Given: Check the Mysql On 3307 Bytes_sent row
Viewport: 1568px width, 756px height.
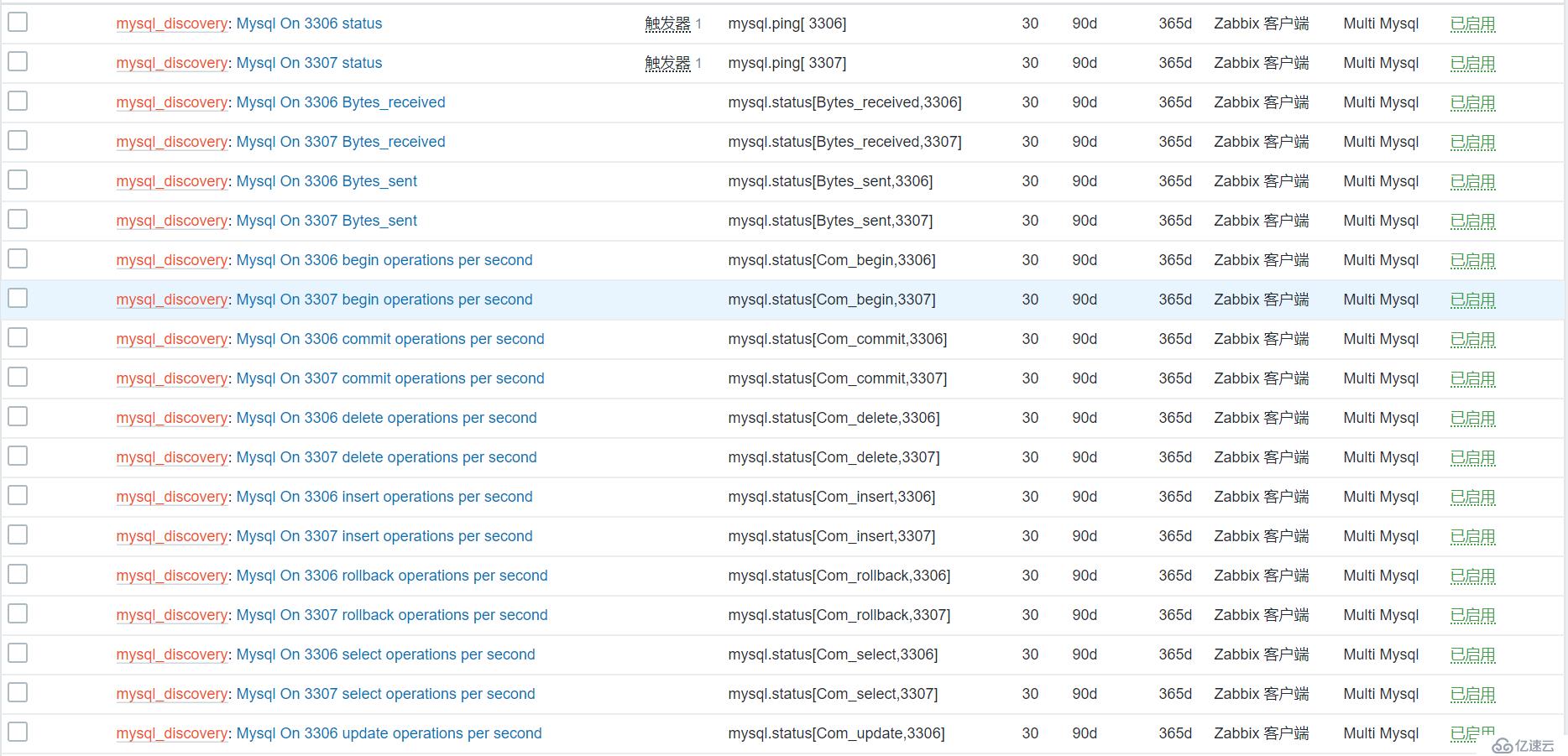Looking at the screenshot, I should point(18,219).
